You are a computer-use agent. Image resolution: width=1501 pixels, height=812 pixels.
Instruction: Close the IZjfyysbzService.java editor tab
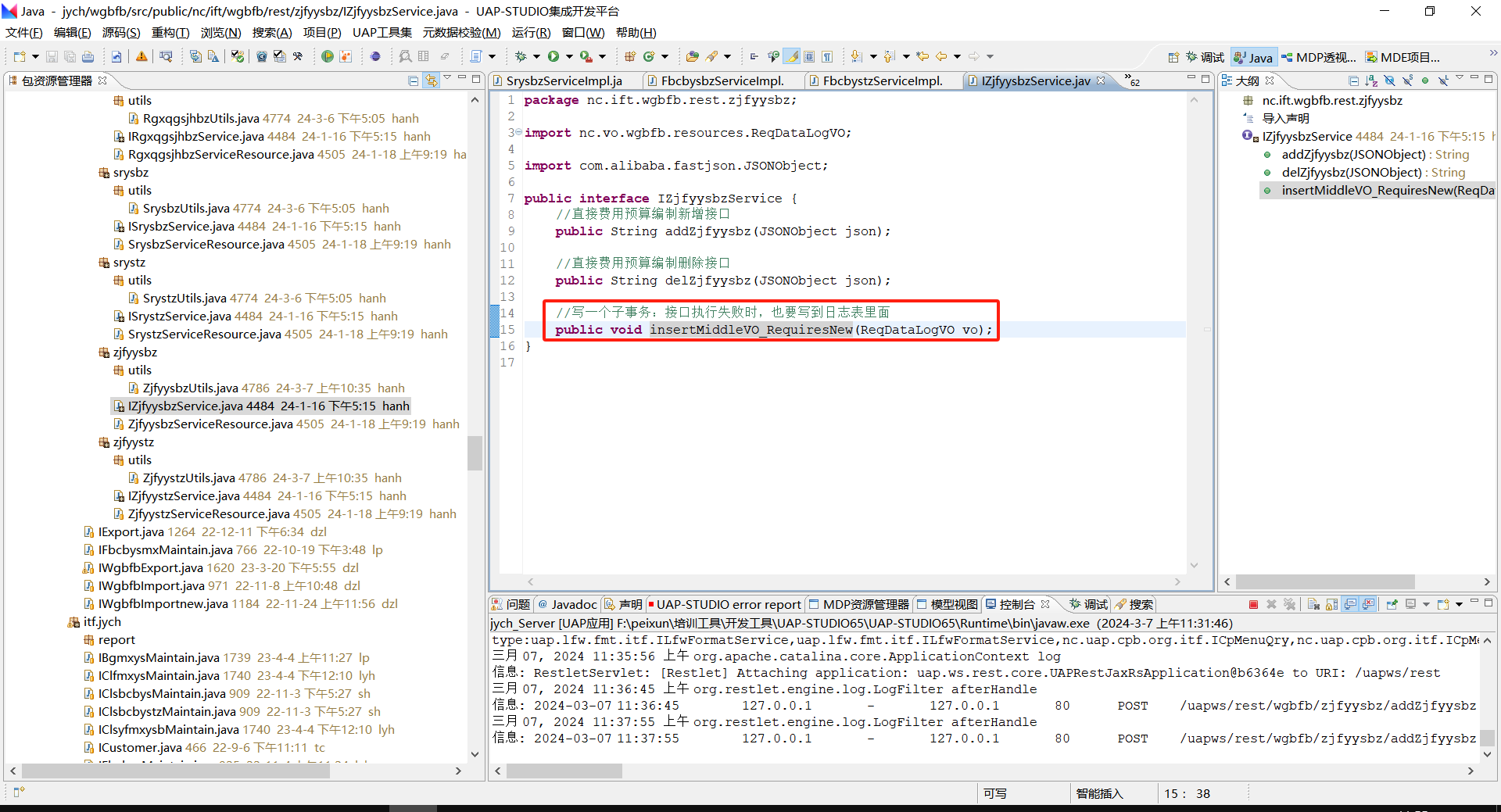click(1101, 80)
